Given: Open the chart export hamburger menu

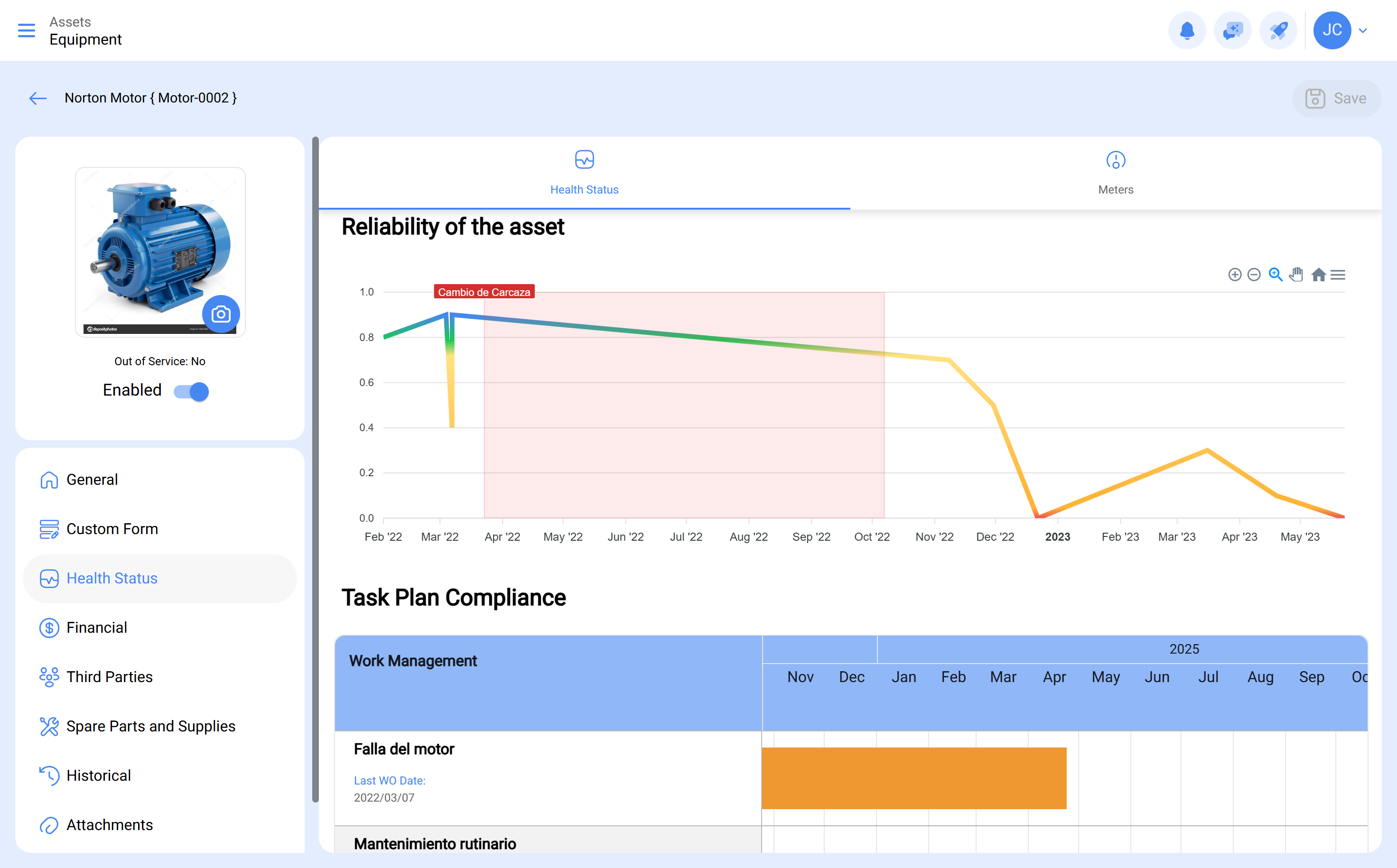Looking at the screenshot, I should coord(1339,275).
